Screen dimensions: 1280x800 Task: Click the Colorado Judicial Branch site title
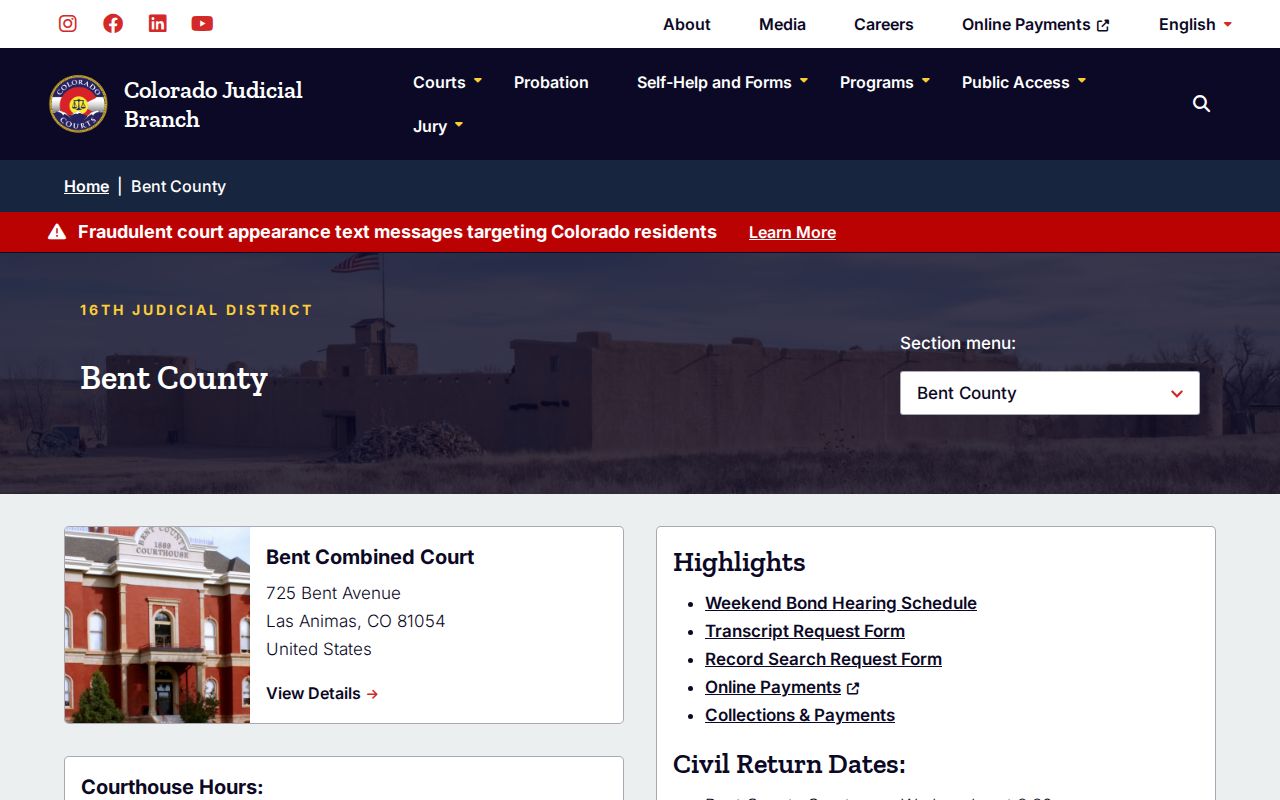click(x=213, y=104)
